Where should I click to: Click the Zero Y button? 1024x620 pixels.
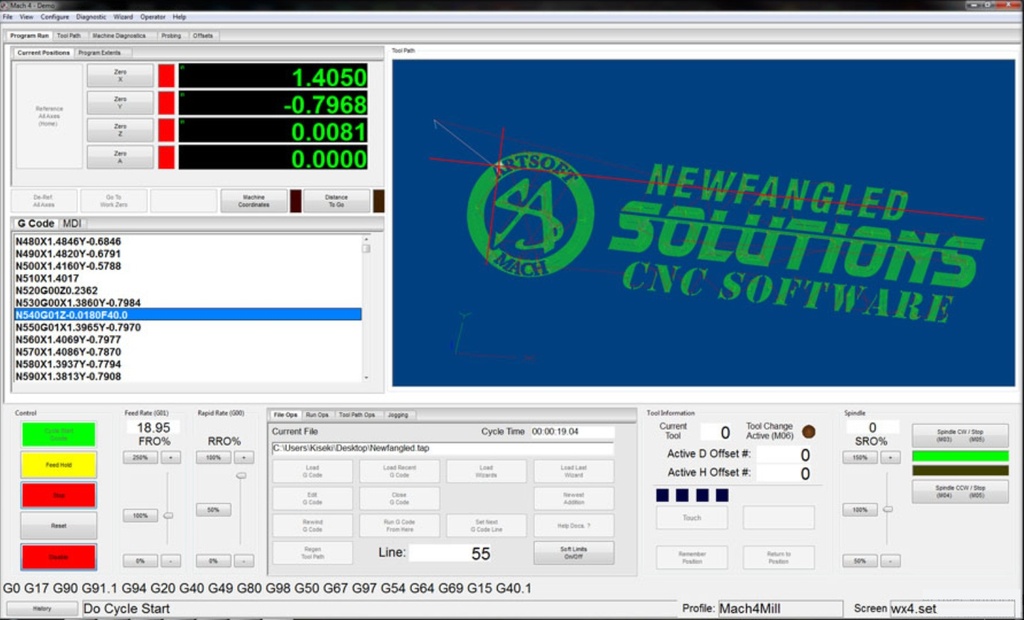(120, 103)
